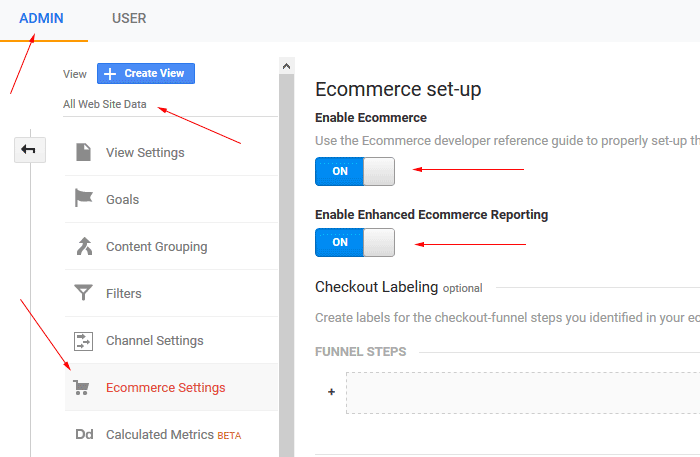Click the Channel Settings arrows icon
The image size is (700, 457).
(x=83, y=341)
